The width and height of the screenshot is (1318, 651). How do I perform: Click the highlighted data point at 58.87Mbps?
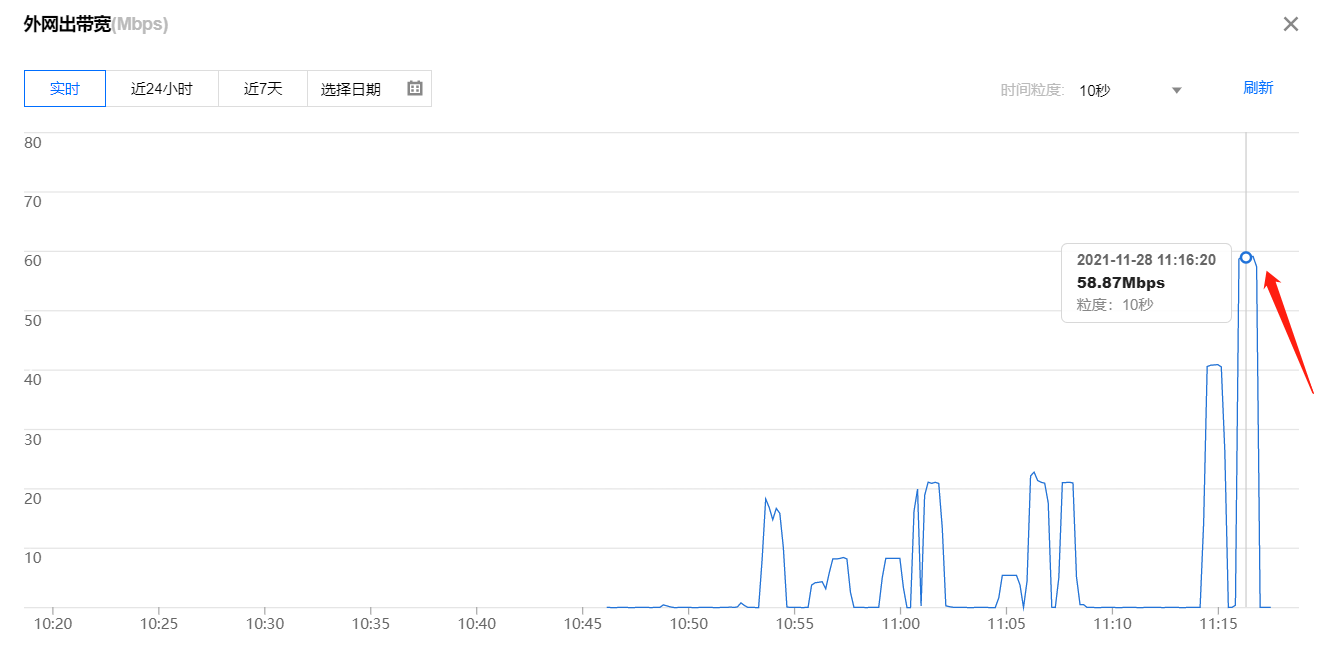[x=1246, y=257]
